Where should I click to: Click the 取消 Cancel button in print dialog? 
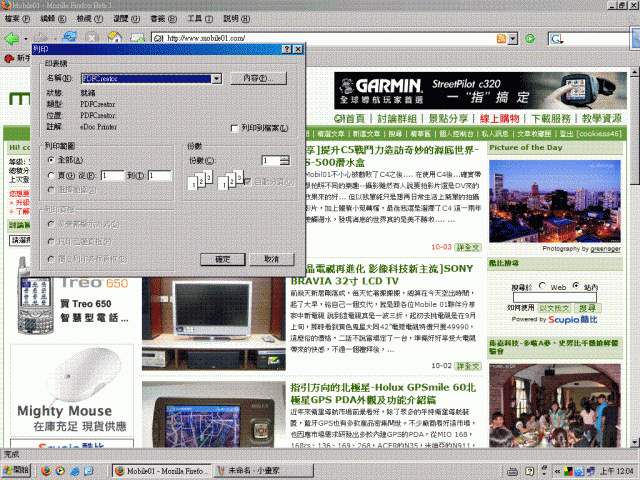271,259
